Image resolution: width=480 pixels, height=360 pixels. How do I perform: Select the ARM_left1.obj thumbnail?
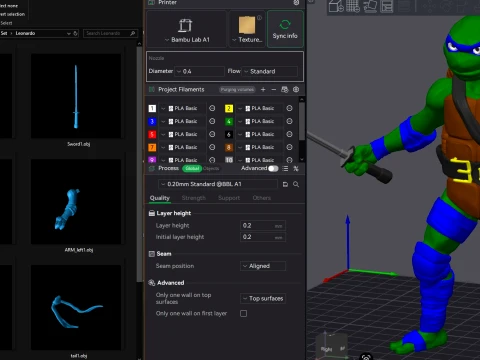(76, 202)
